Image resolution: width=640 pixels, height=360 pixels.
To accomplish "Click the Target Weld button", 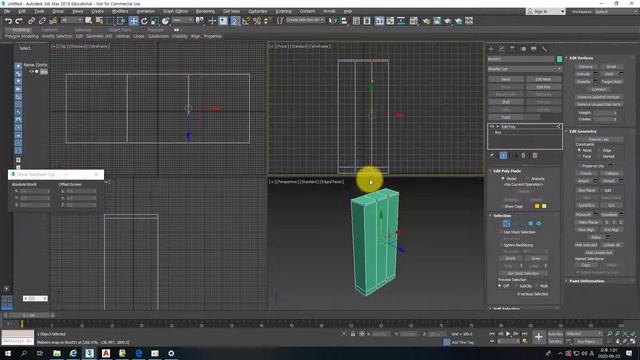I will 611,82.
